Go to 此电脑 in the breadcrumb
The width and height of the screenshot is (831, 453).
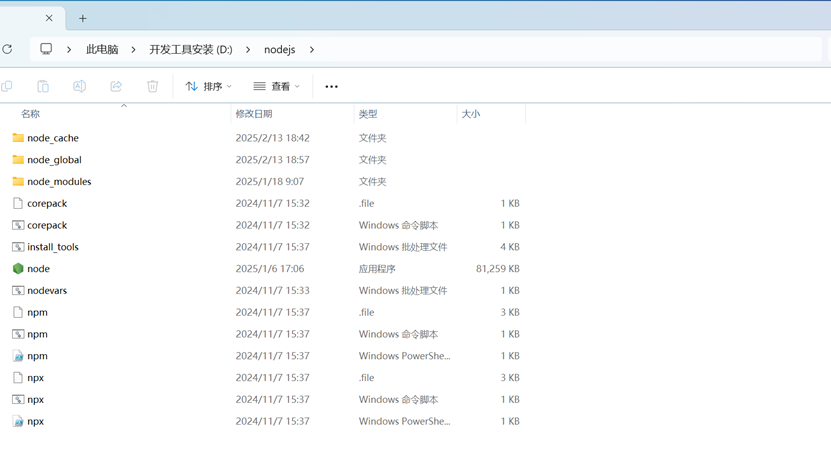pyautogui.click(x=102, y=49)
